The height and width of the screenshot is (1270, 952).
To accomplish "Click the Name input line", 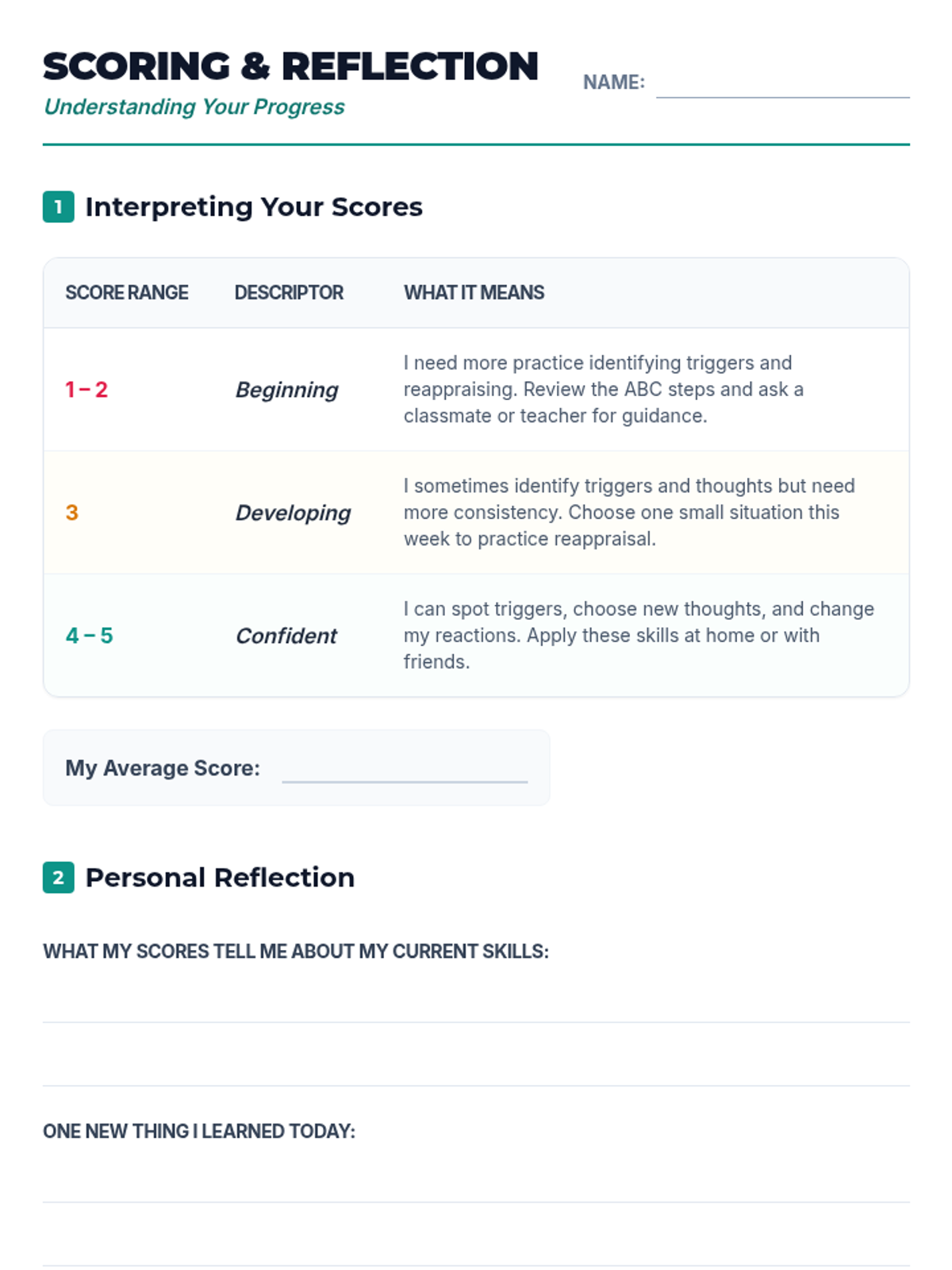I will (x=782, y=83).
